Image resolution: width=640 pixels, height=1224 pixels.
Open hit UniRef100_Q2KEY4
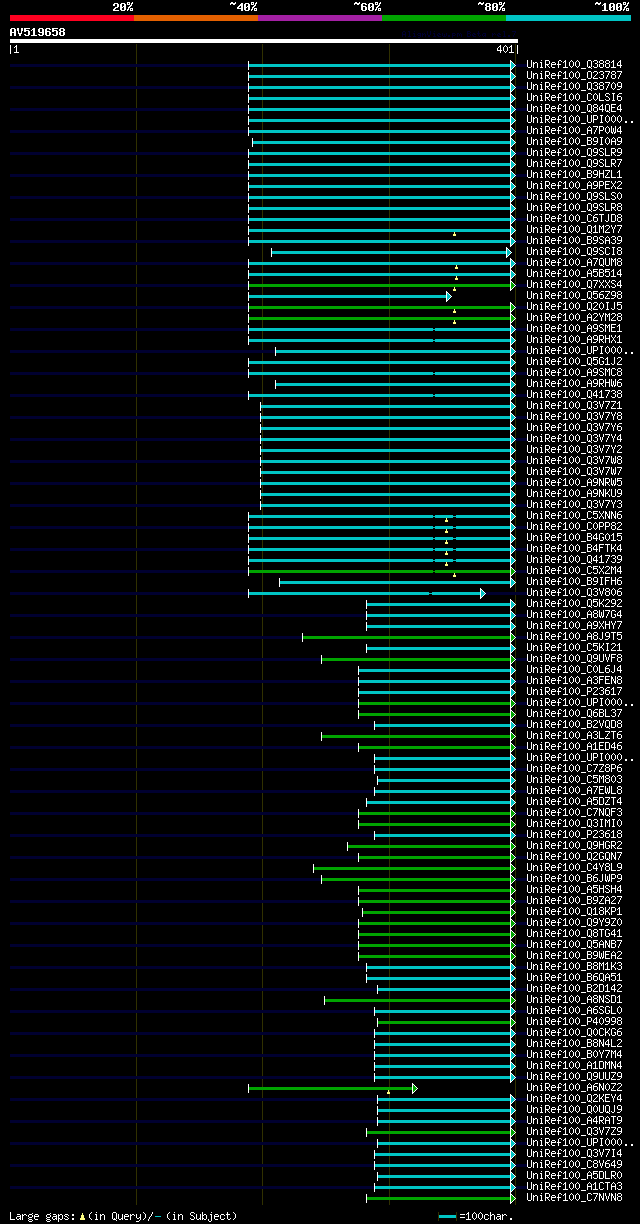(574, 1099)
